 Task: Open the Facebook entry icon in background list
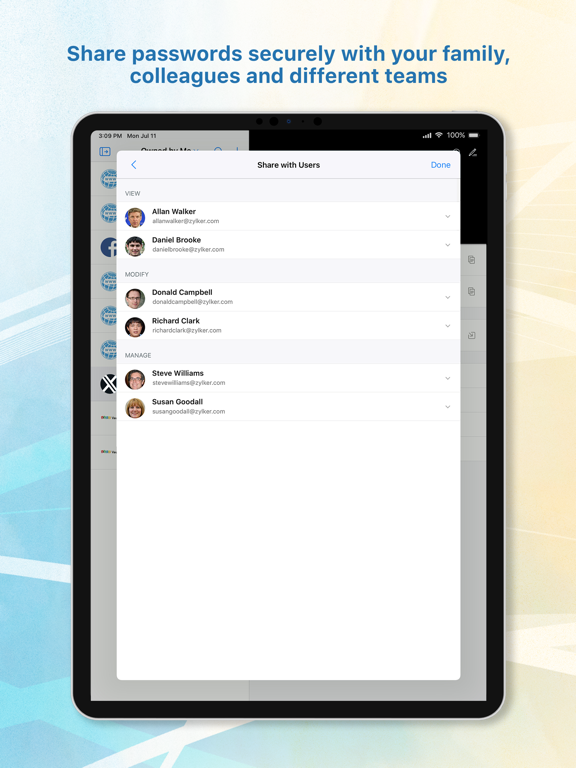(109, 247)
